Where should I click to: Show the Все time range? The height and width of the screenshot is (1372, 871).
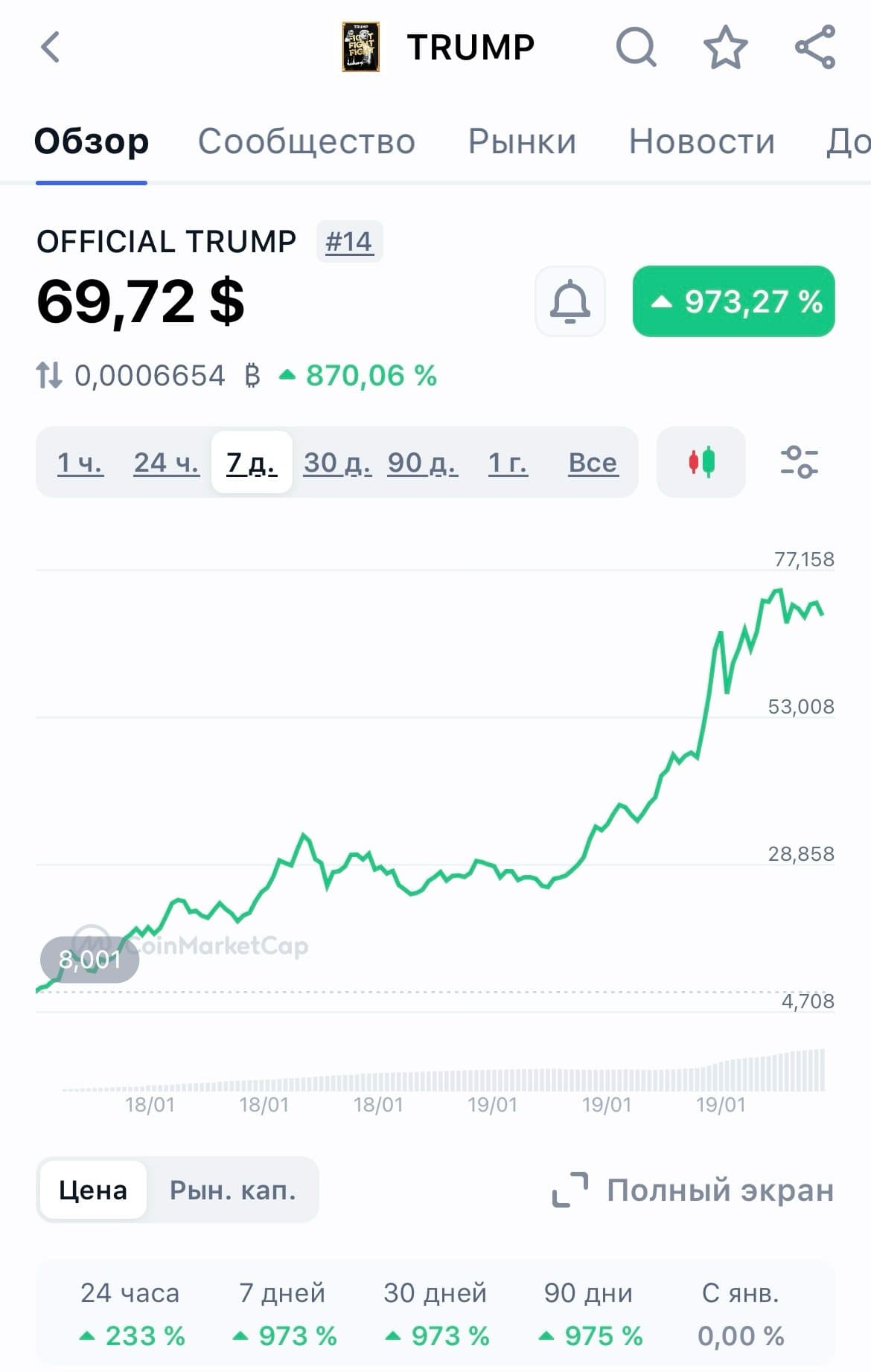593,463
